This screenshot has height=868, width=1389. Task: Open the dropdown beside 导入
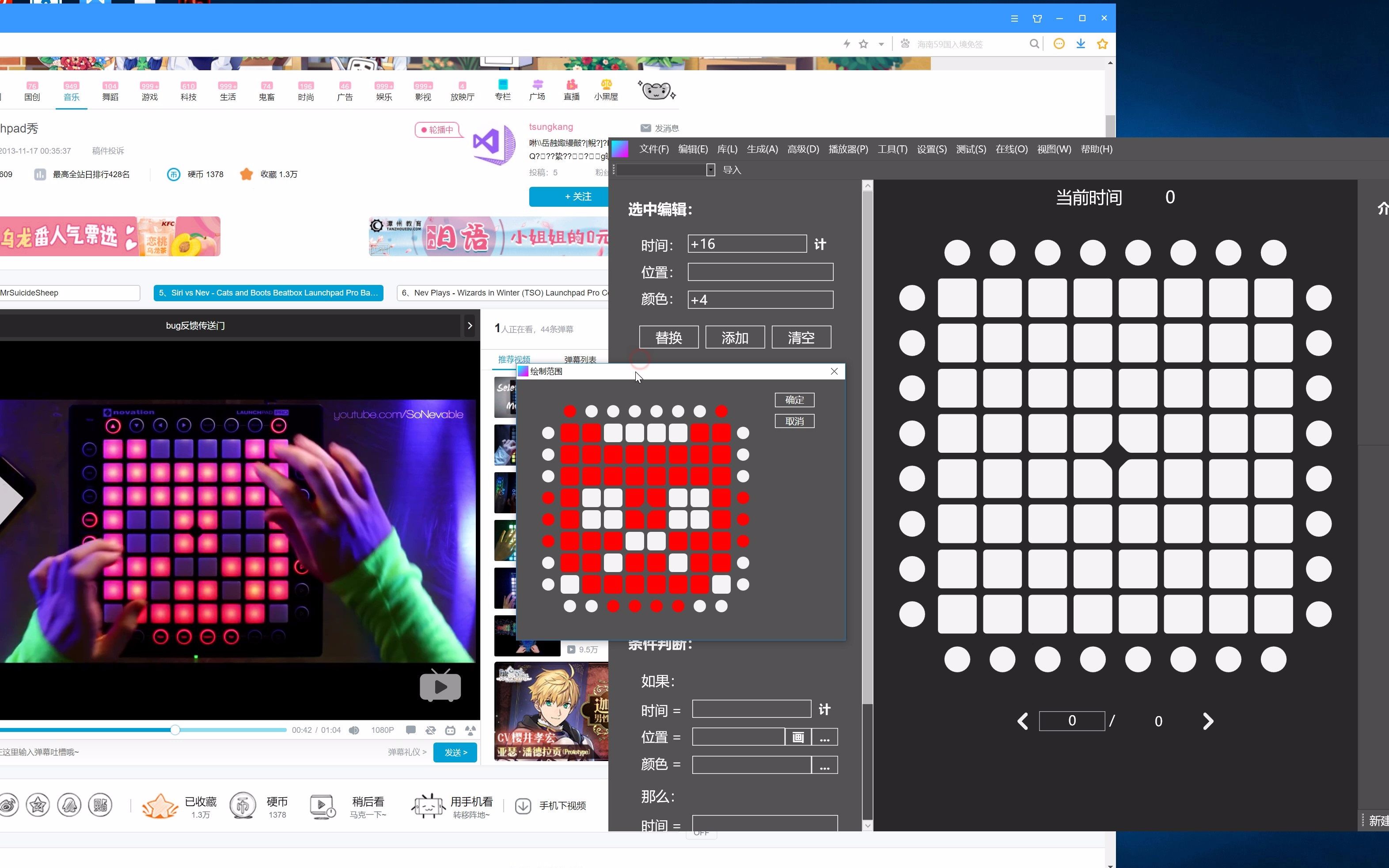coord(710,170)
